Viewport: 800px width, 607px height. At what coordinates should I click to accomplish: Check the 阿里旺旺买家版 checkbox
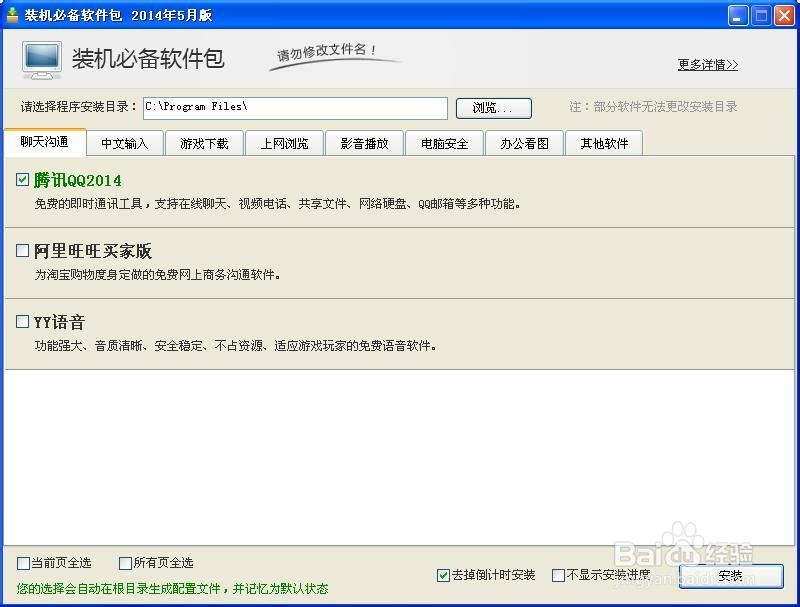coord(22,250)
